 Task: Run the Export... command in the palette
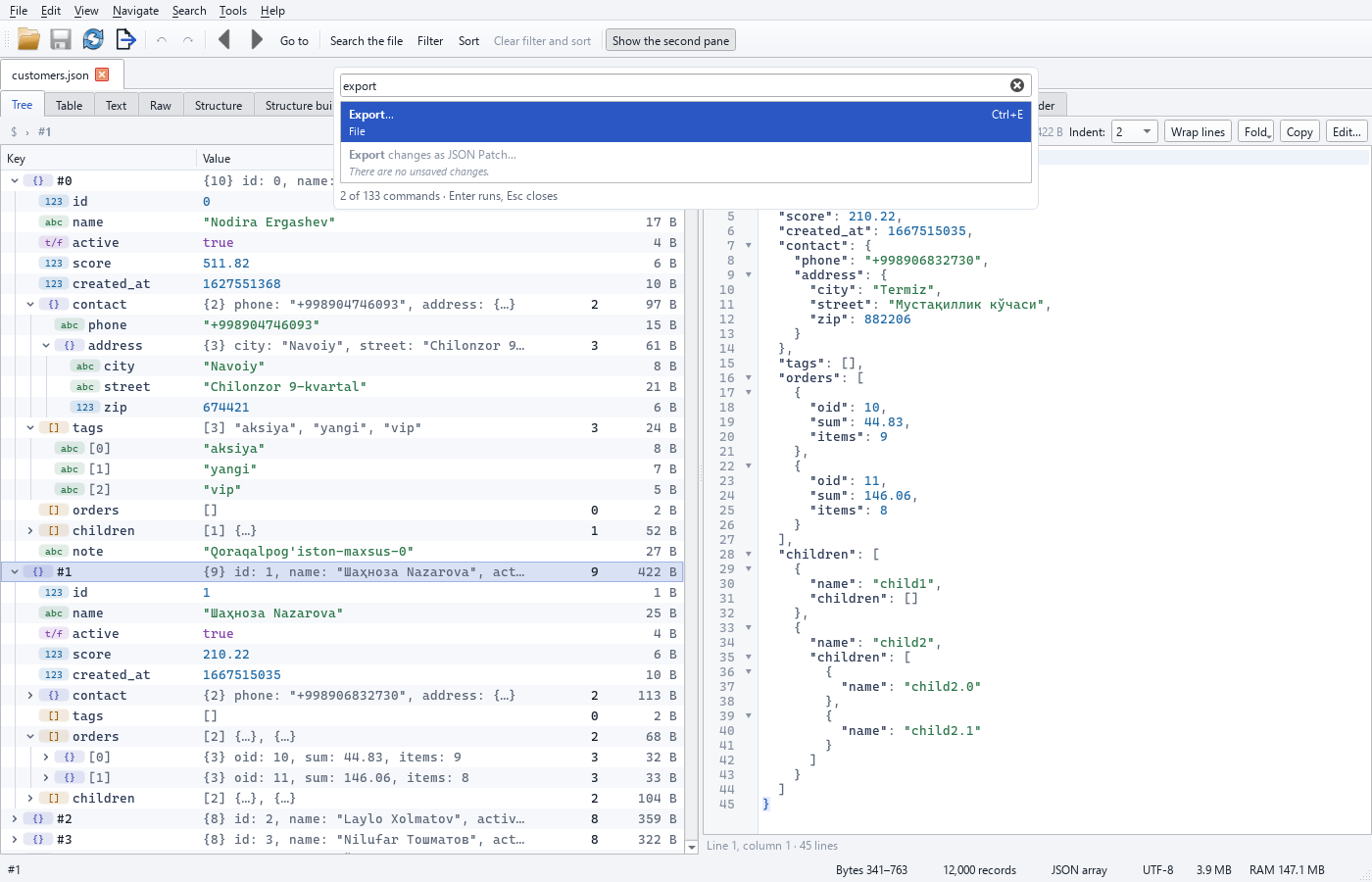pos(686,122)
